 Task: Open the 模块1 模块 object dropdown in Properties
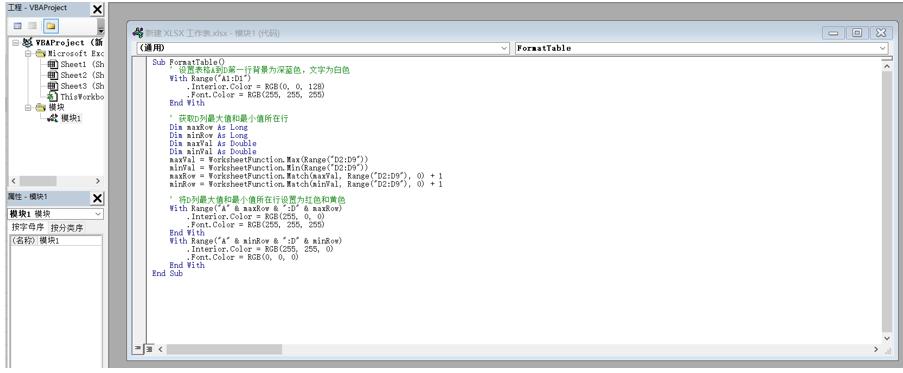tap(55, 214)
